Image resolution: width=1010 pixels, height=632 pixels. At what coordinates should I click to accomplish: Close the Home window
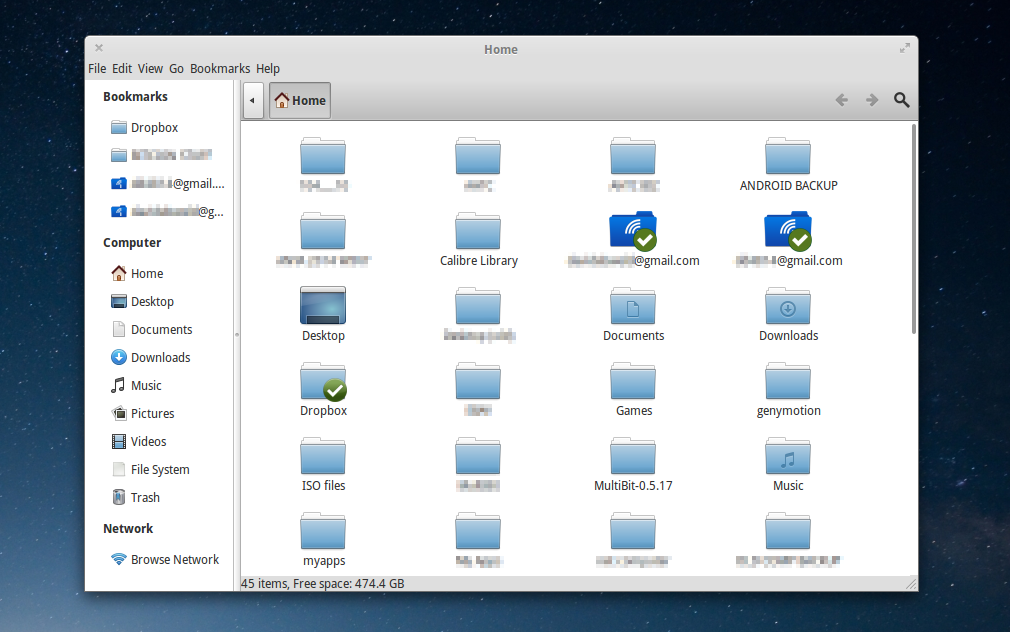[99, 48]
